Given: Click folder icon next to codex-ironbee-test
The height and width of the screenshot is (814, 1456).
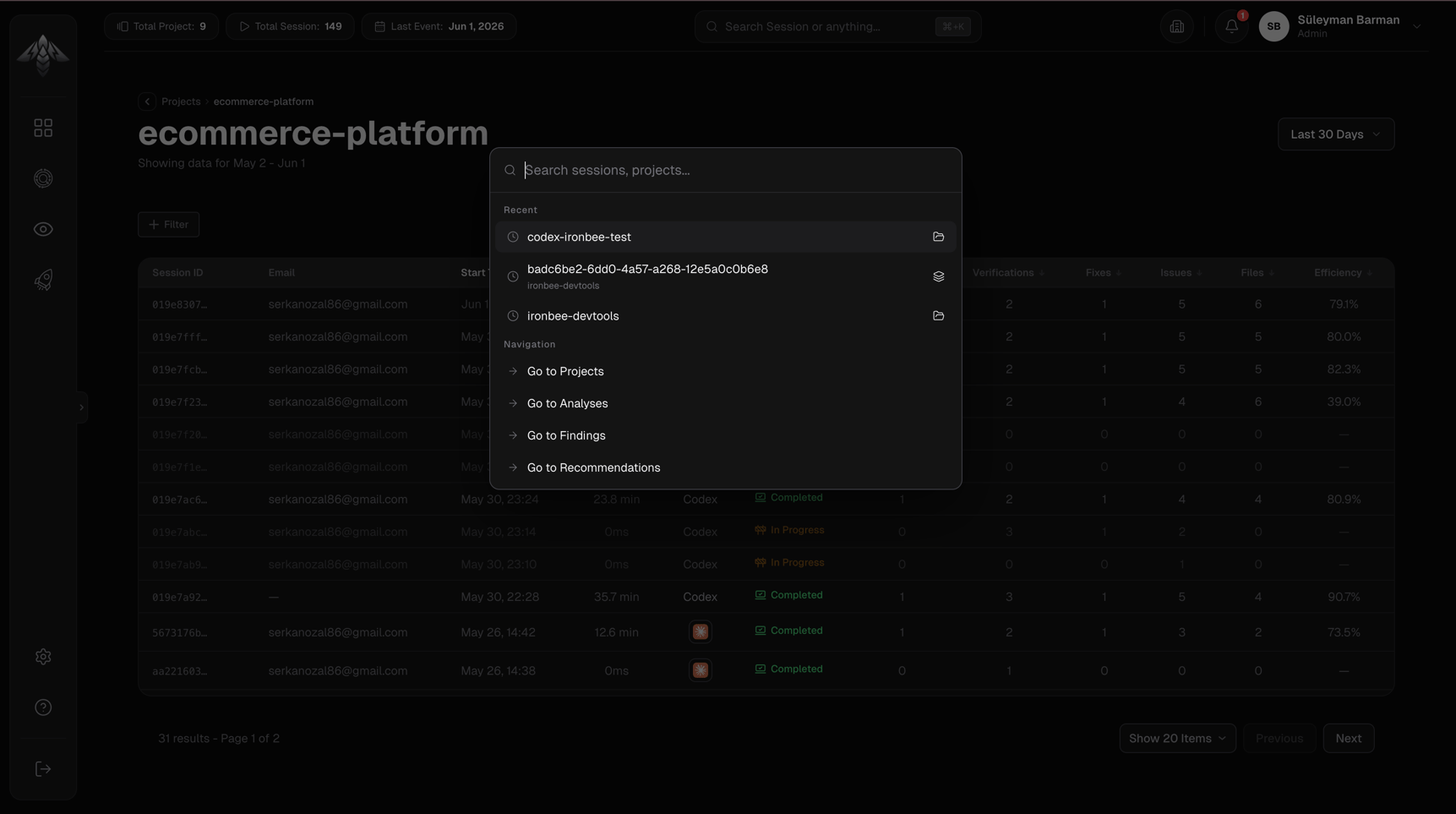Looking at the screenshot, I should tap(938, 237).
